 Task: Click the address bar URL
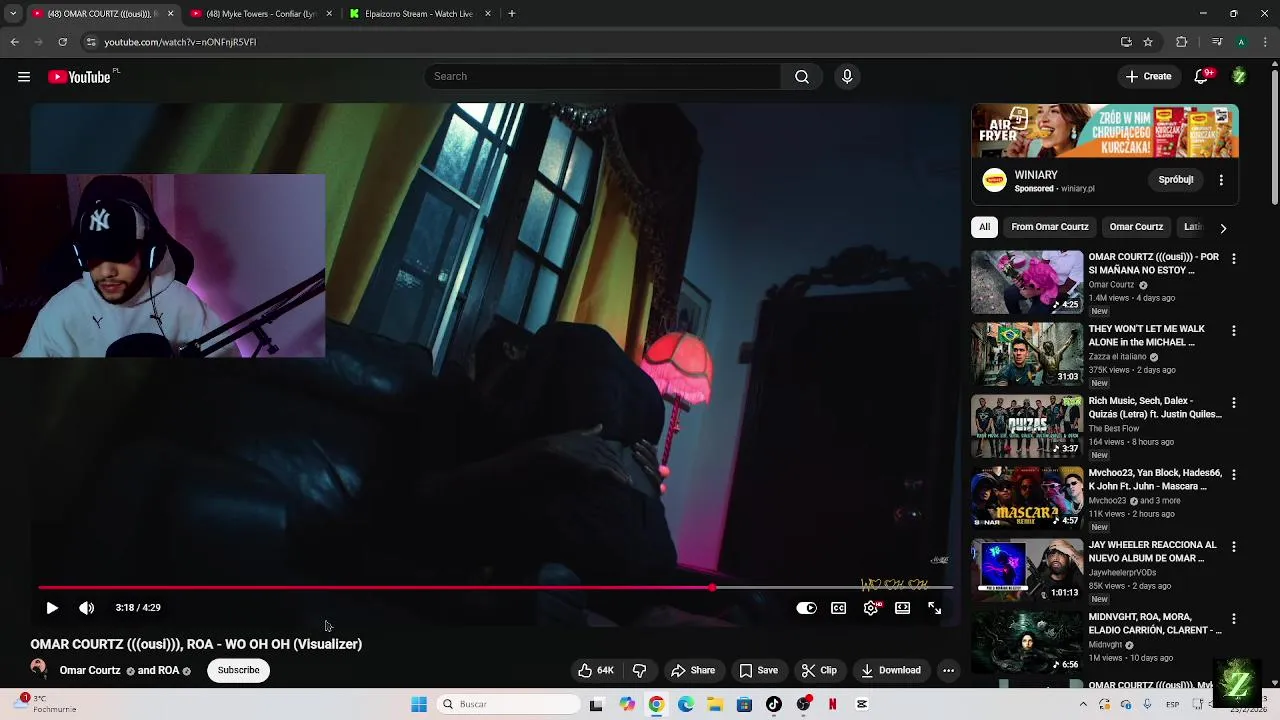pyautogui.click(x=180, y=42)
